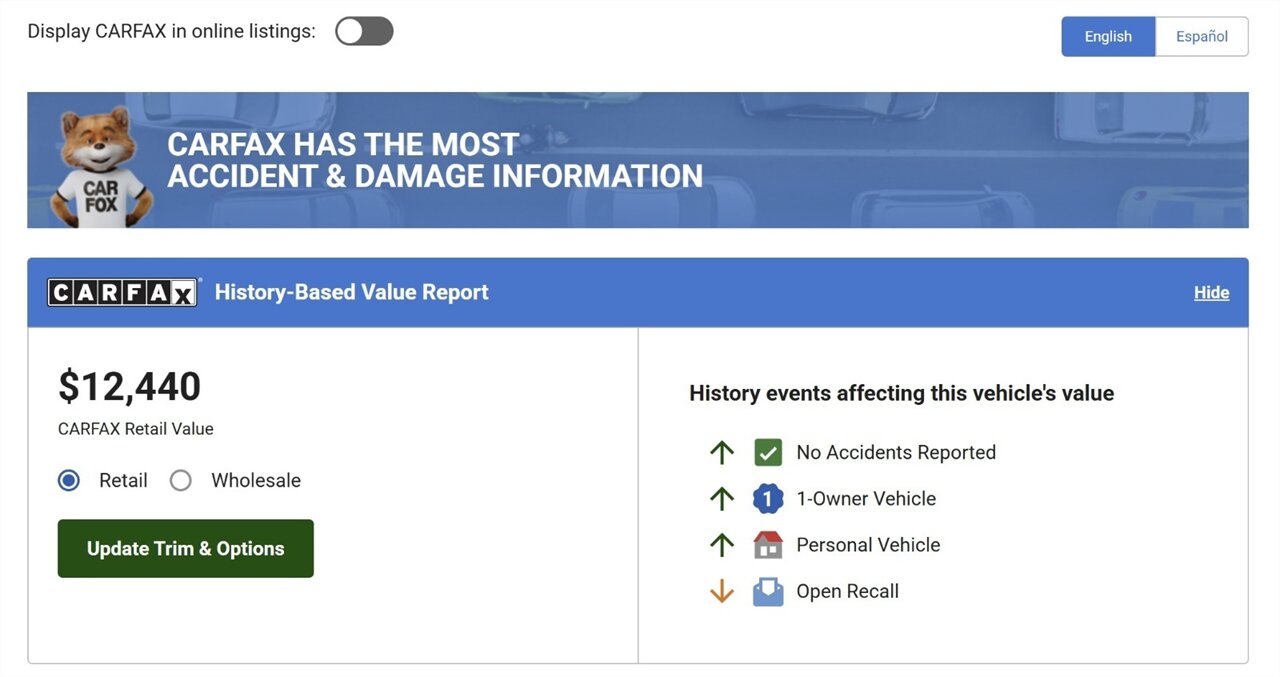1280x677 pixels.
Task: Click 'Display CARFAX in online listings:' label
Action: click(x=171, y=31)
